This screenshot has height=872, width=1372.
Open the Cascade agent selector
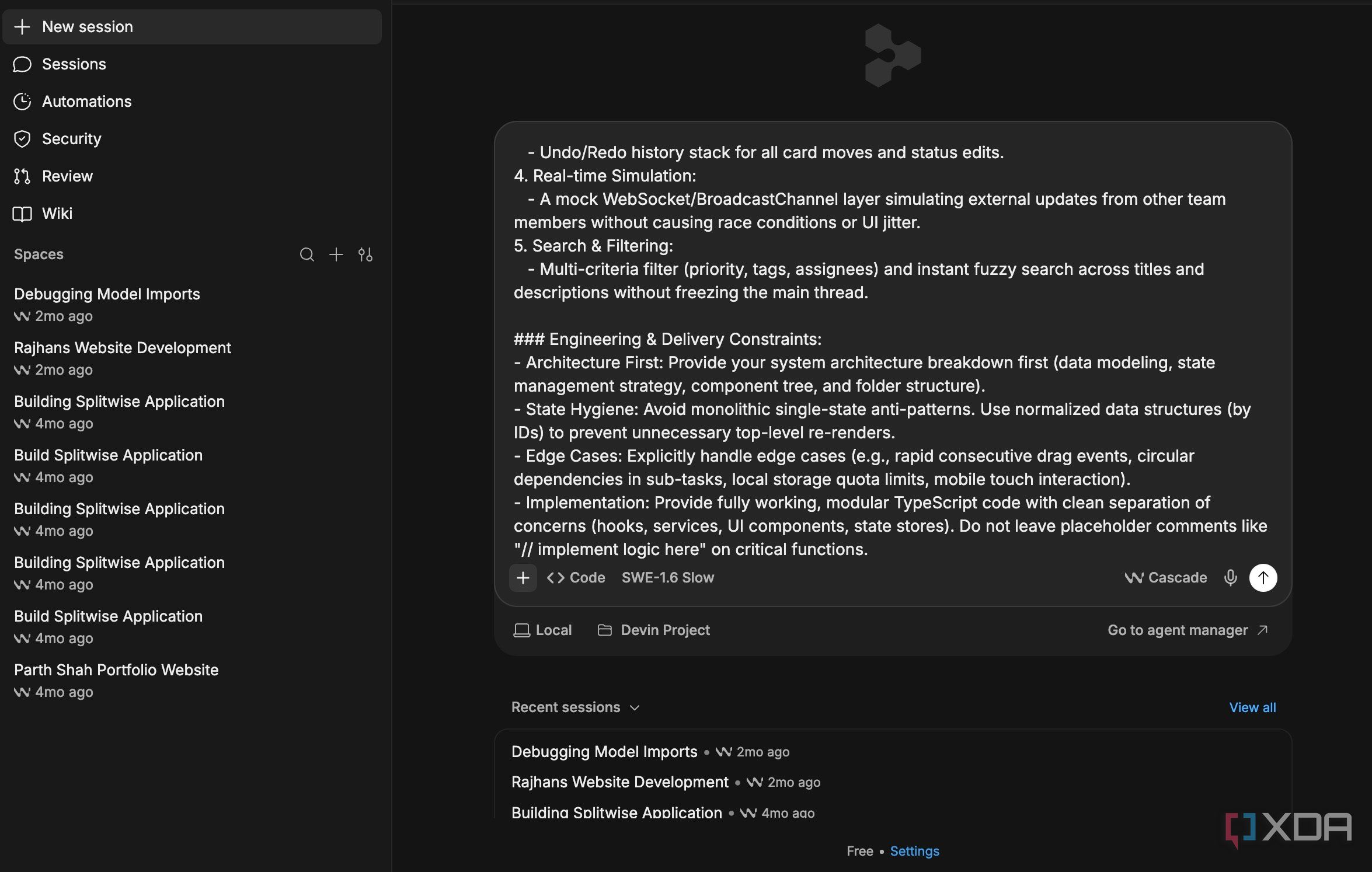pos(1166,578)
